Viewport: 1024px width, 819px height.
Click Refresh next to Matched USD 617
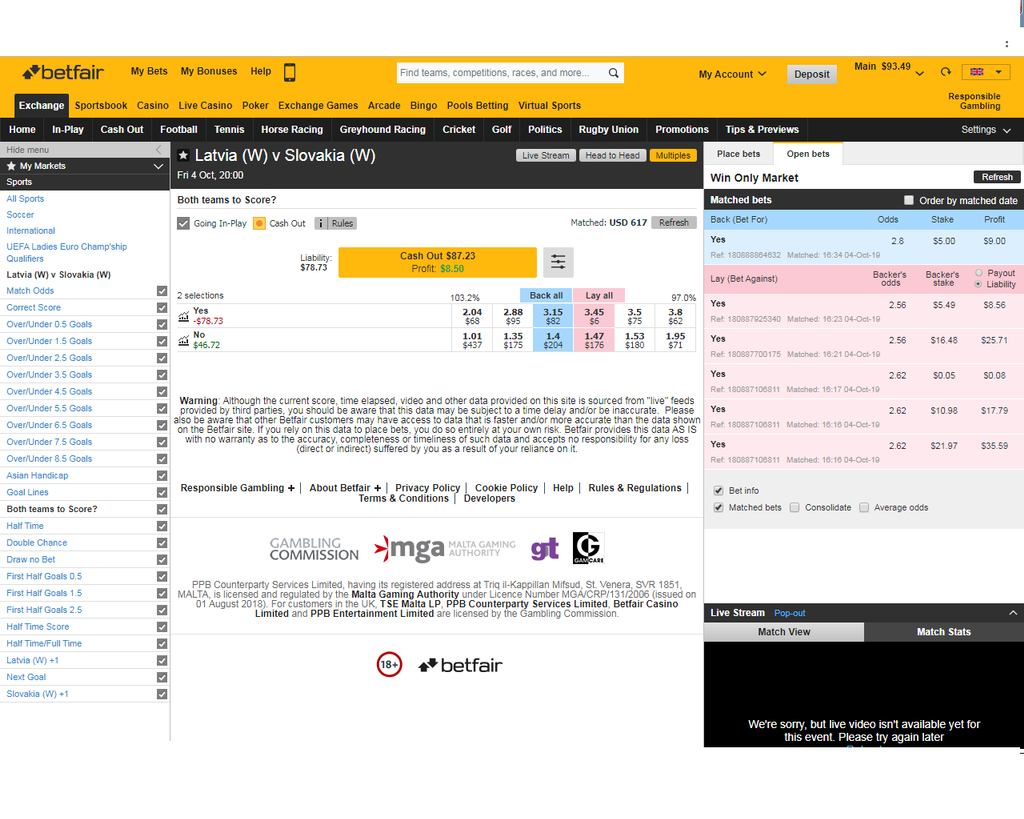674,223
